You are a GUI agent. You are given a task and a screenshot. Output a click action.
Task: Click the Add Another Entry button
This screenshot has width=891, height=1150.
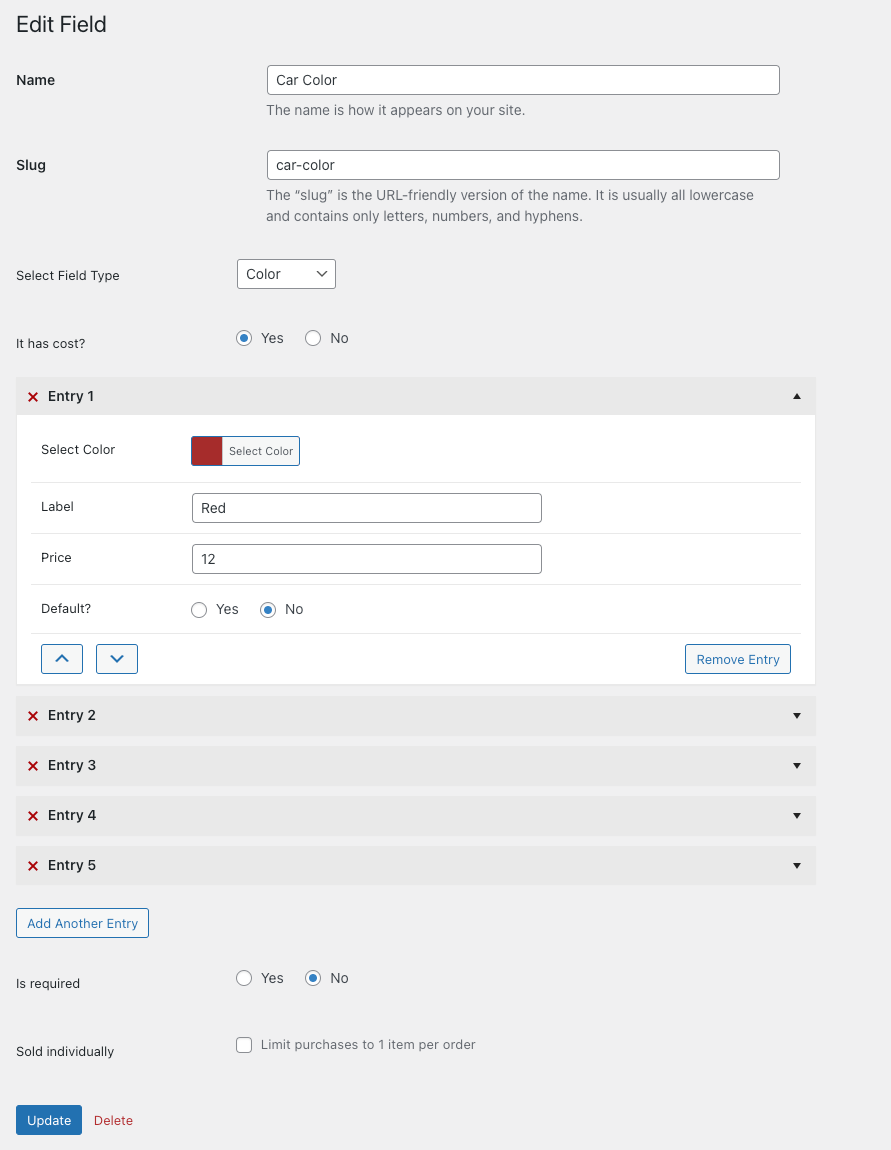[82, 923]
